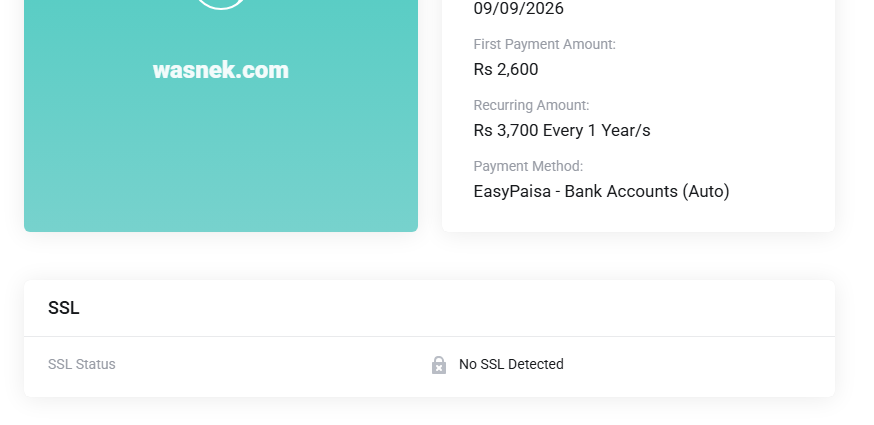Click the Recurring Amount label

coord(531,105)
